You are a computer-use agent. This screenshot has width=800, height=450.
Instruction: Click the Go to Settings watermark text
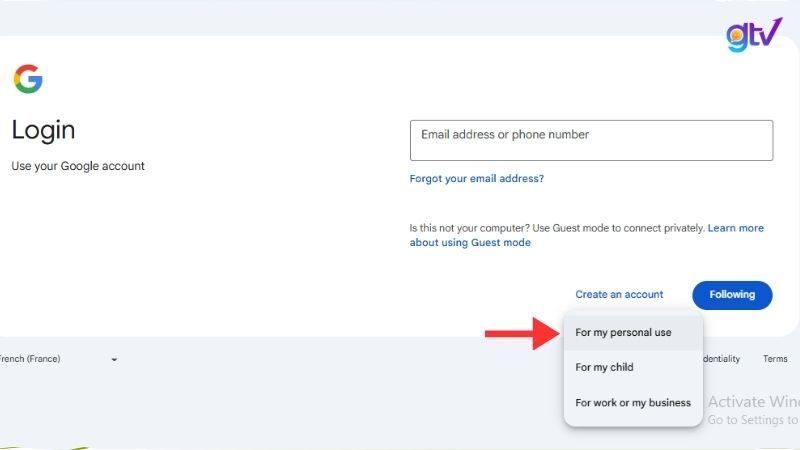pyautogui.click(x=752, y=421)
